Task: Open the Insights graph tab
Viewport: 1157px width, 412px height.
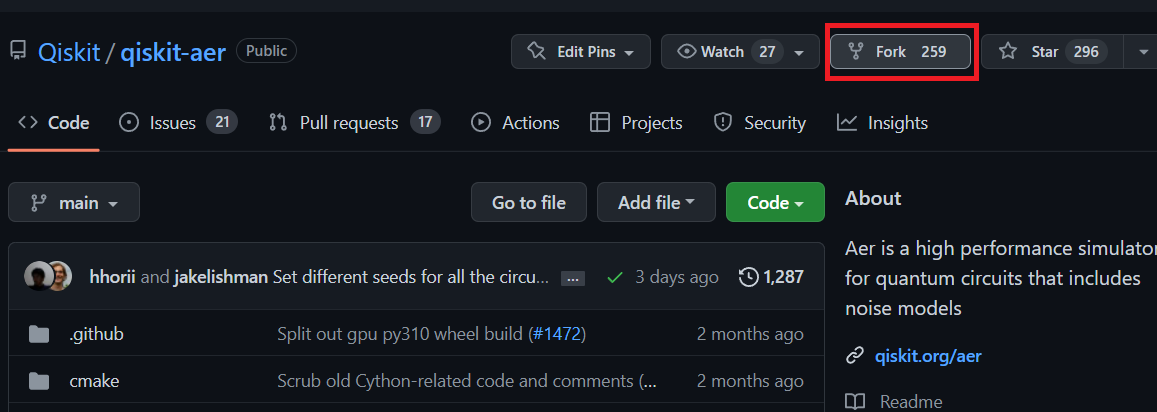Action: 882,123
